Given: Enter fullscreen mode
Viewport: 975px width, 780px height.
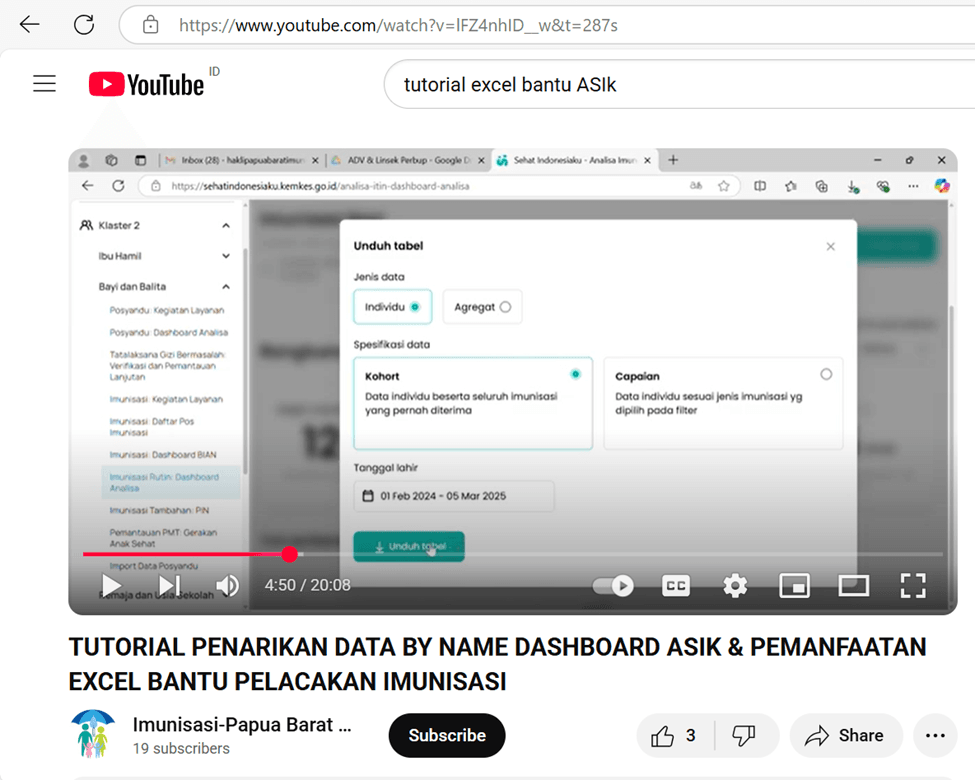Looking at the screenshot, I should [x=913, y=585].
